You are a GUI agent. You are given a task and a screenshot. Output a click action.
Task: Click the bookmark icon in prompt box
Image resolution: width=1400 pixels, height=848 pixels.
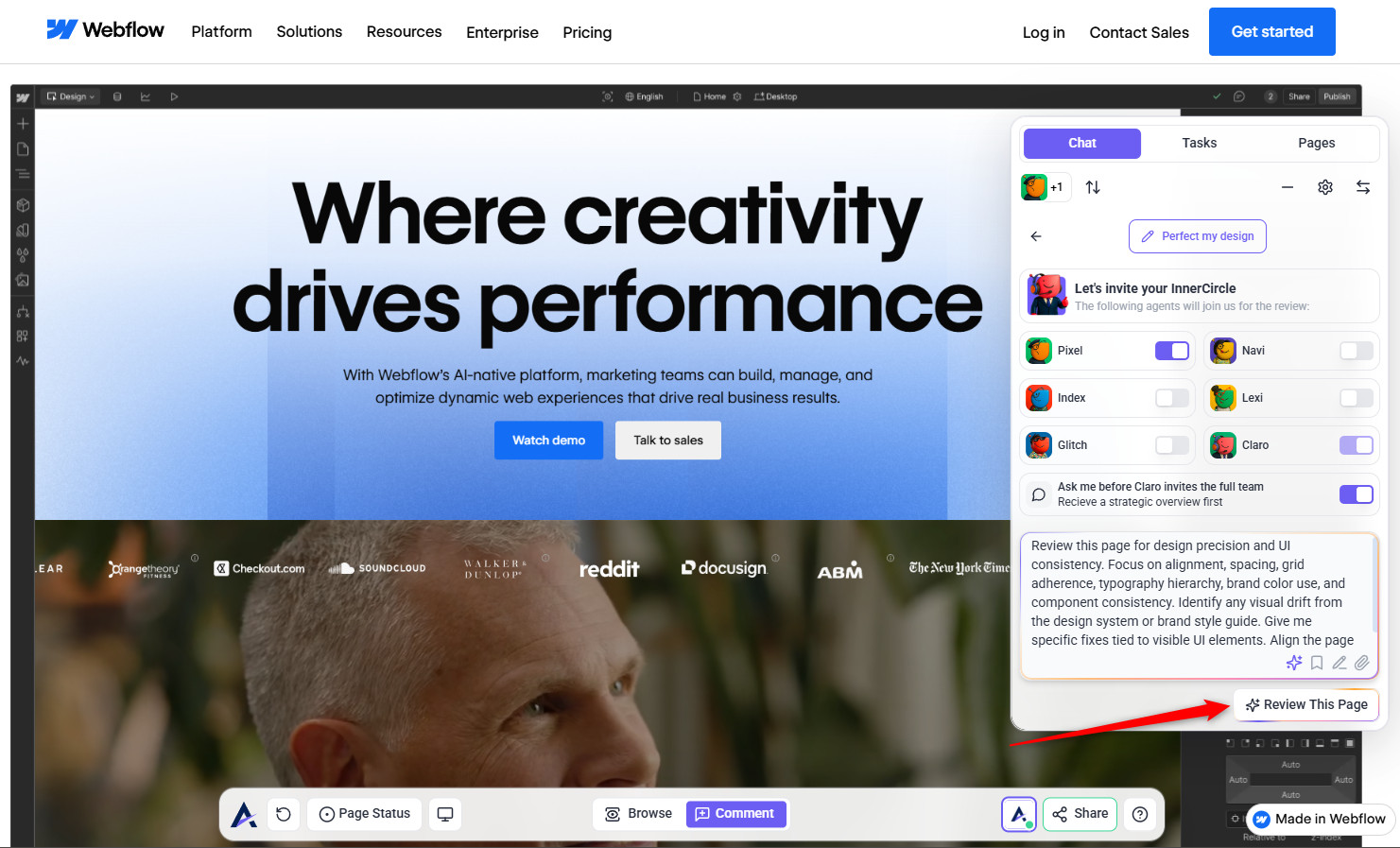[1317, 663]
